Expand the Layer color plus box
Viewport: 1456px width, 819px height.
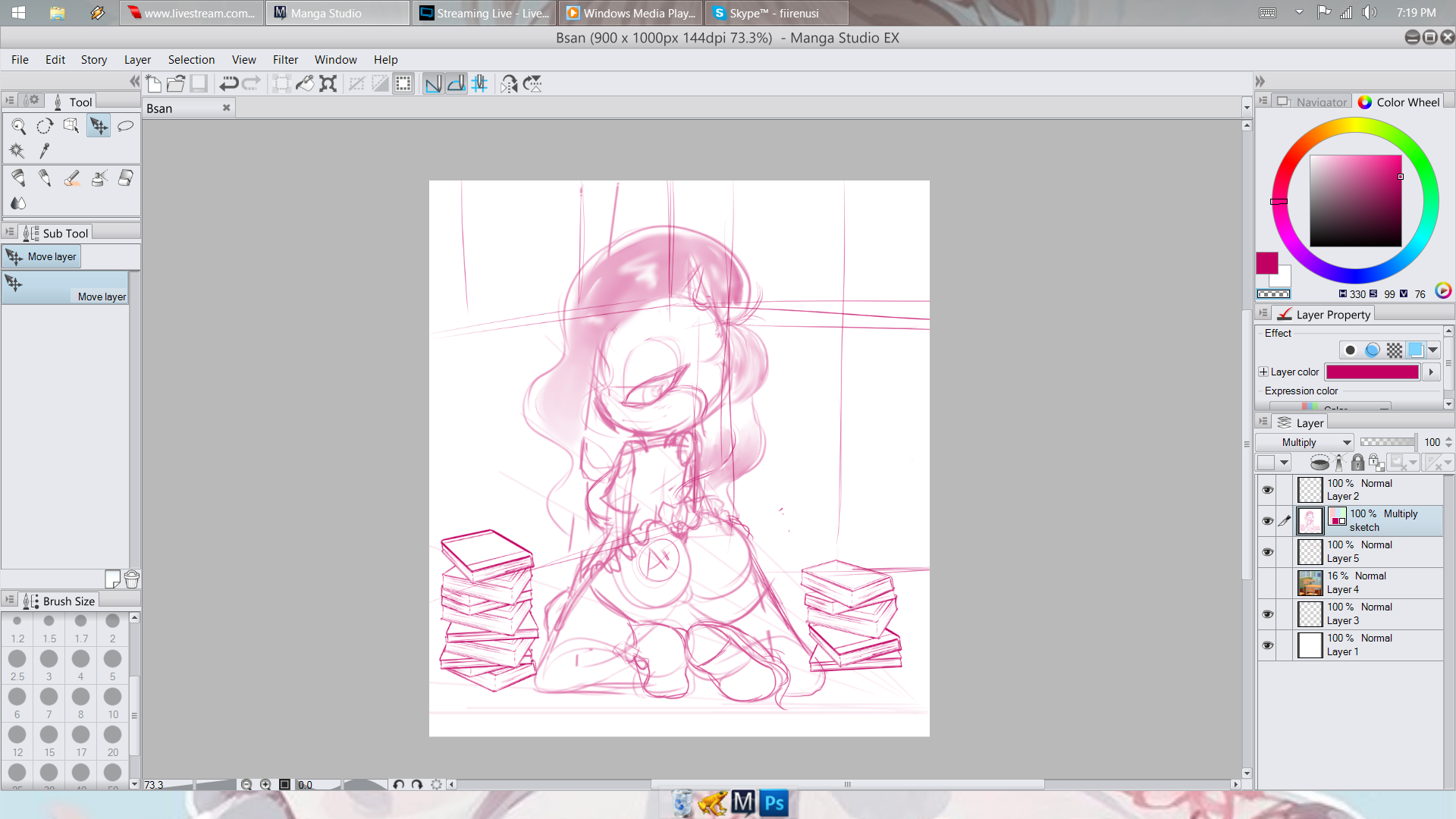(1263, 372)
